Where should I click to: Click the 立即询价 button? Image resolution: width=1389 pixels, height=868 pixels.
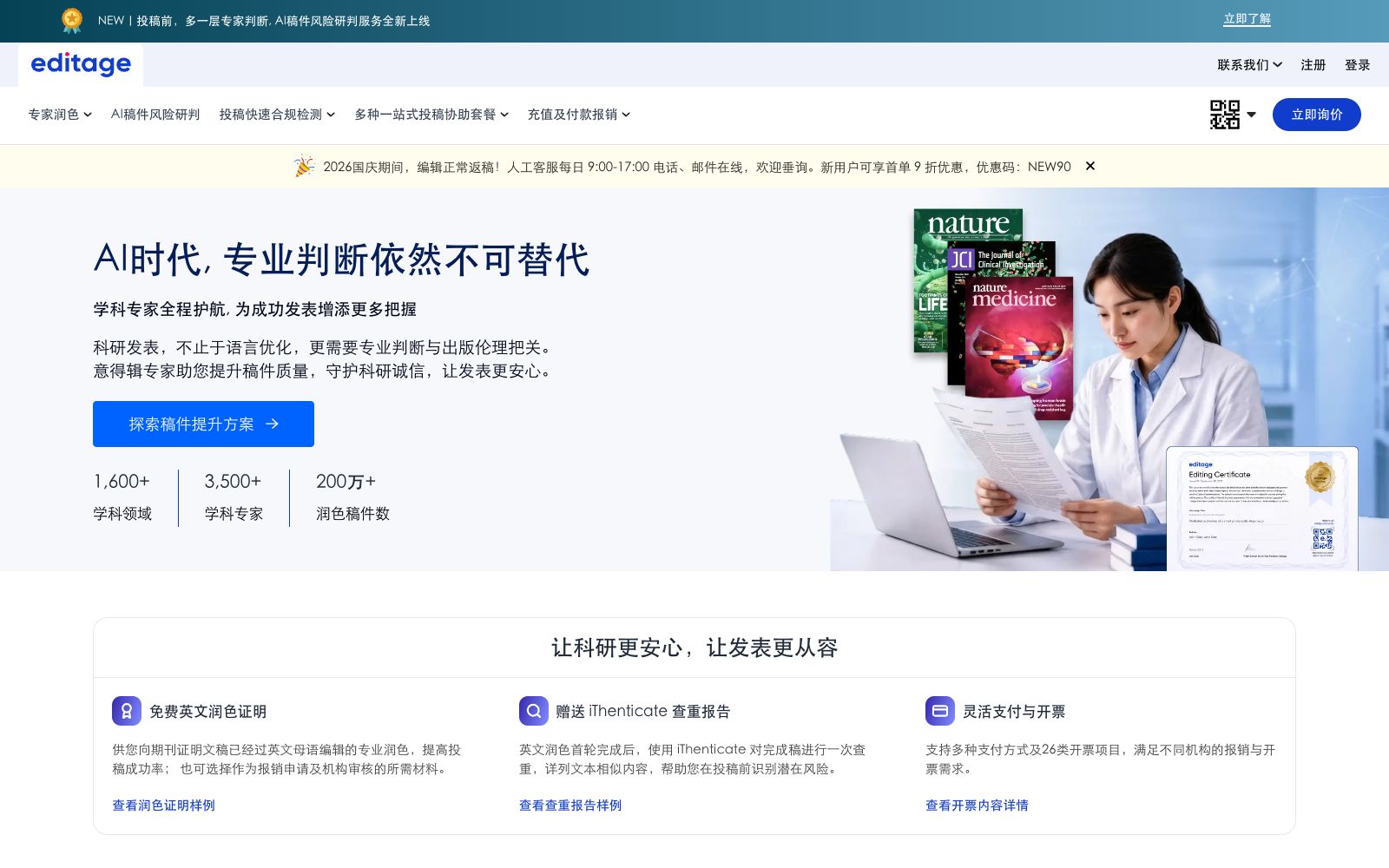(1317, 115)
